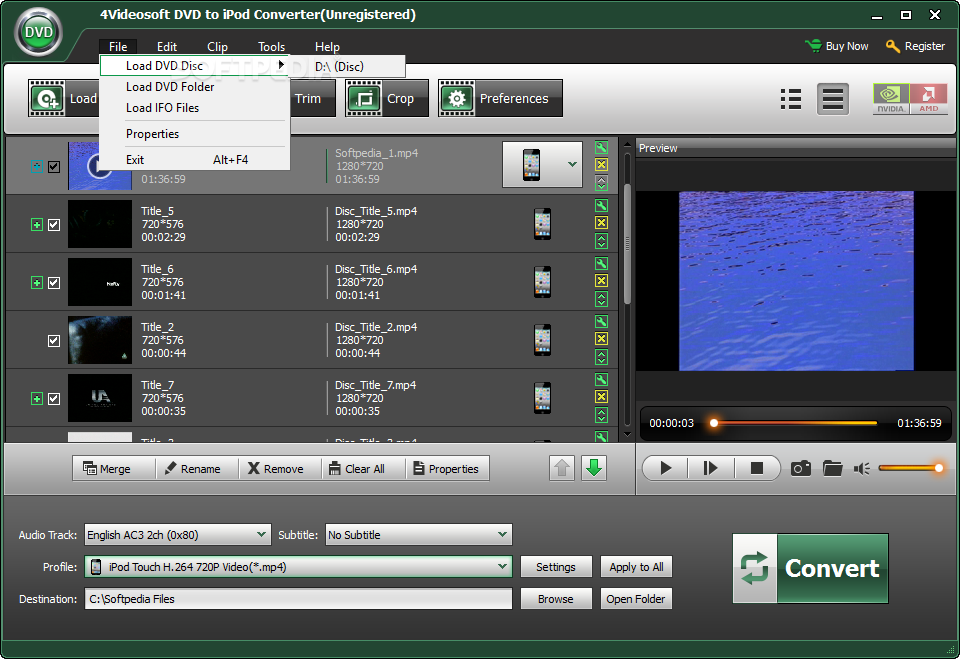Viewport: 960px width, 659px height.
Task: Remove Softpedia_1.mp4 with yellow X icon
Action: 601,165
